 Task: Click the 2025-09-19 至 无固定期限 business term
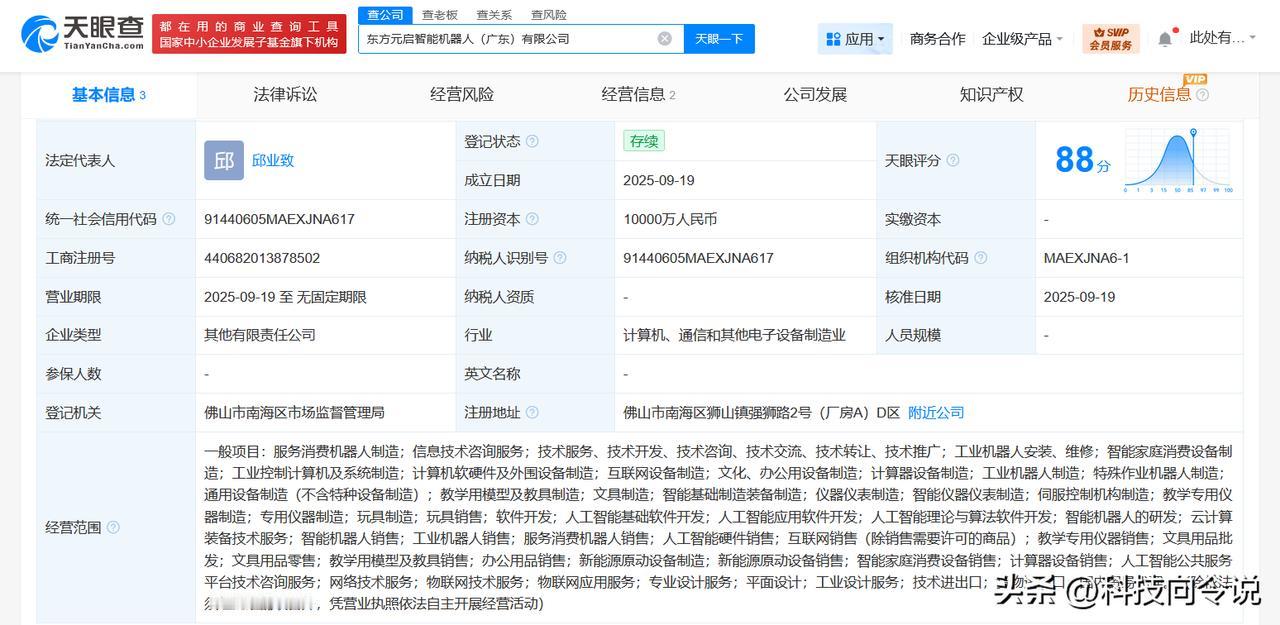285,297
